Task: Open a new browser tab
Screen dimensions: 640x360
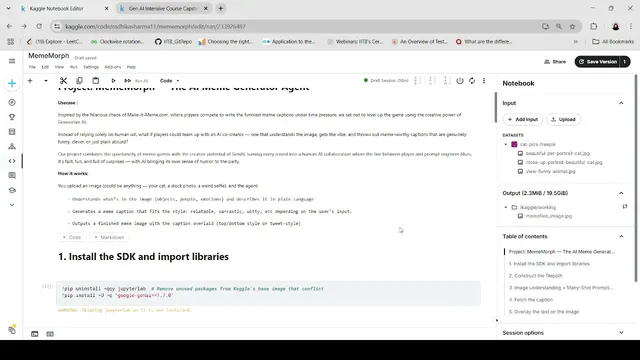Action: (x=221, y=8)
